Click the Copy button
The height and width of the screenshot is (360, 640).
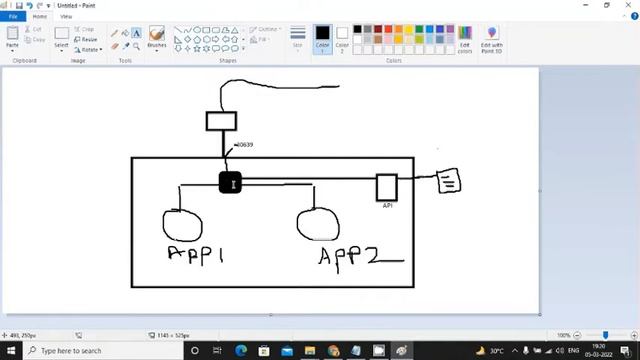click(x=35, y=40)
